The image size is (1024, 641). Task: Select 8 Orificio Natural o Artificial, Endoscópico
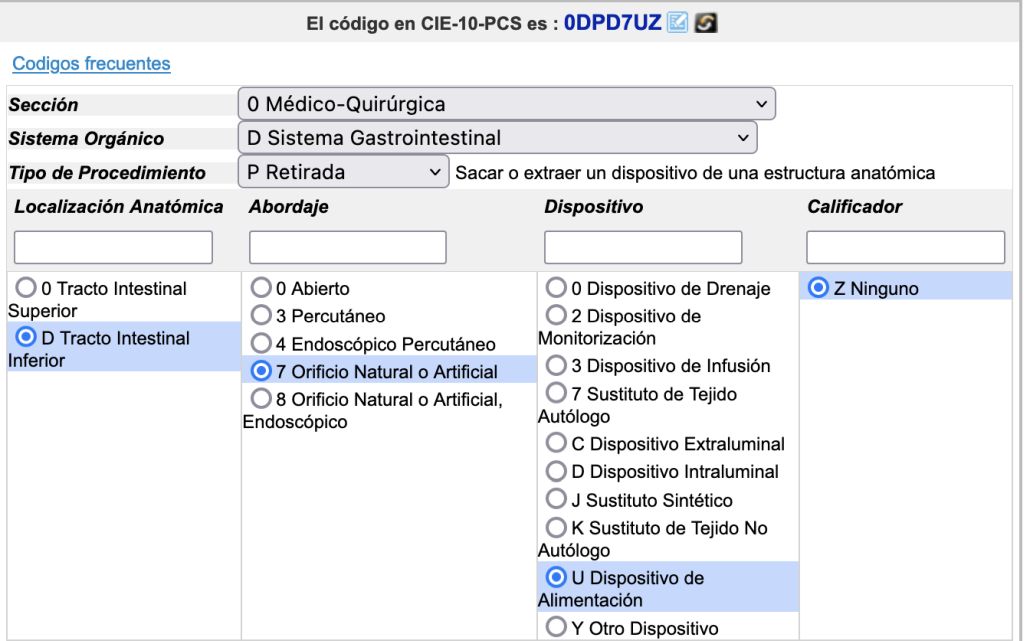[x=262, y=399]
